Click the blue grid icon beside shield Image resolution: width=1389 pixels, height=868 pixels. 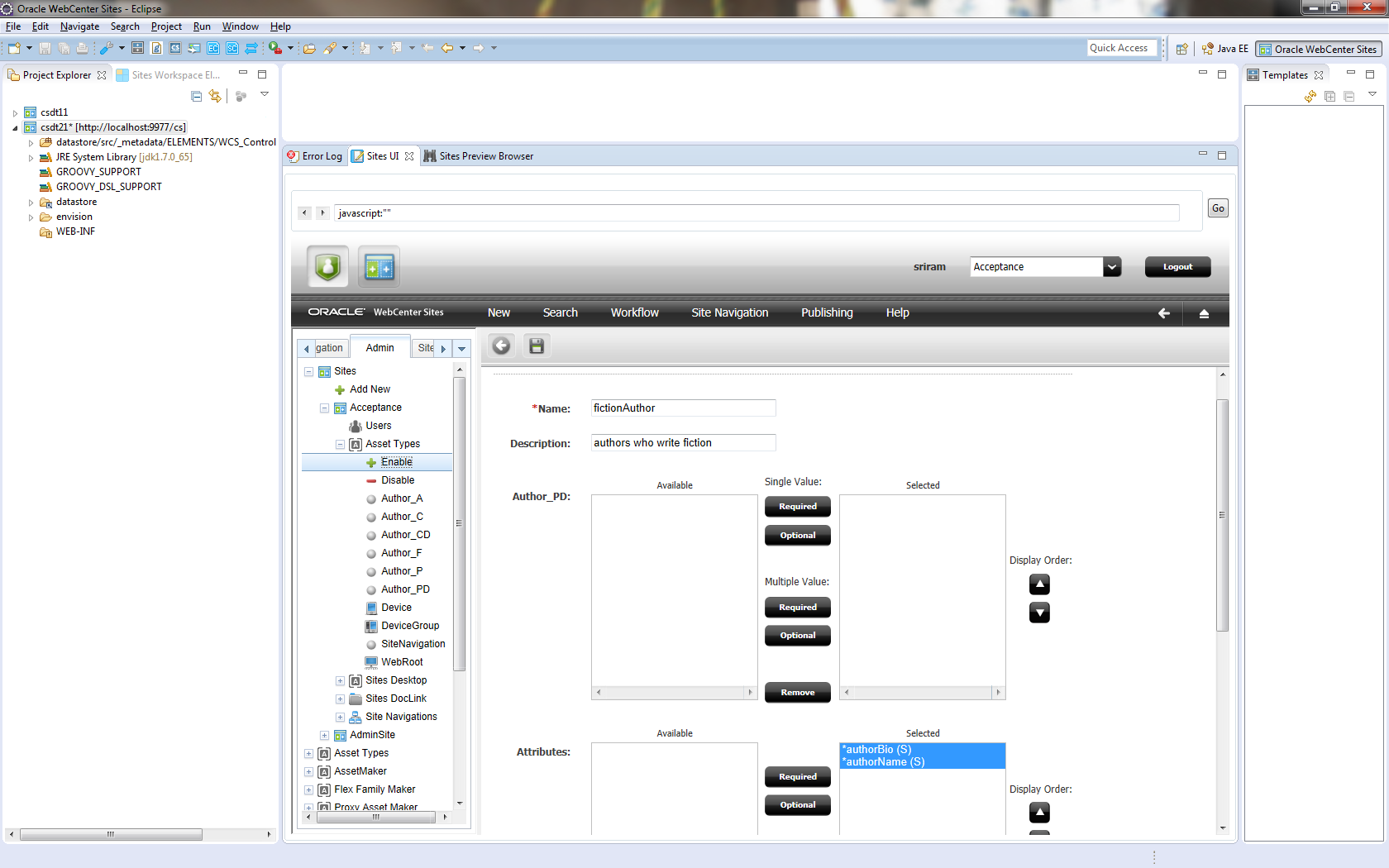[379, 266]
